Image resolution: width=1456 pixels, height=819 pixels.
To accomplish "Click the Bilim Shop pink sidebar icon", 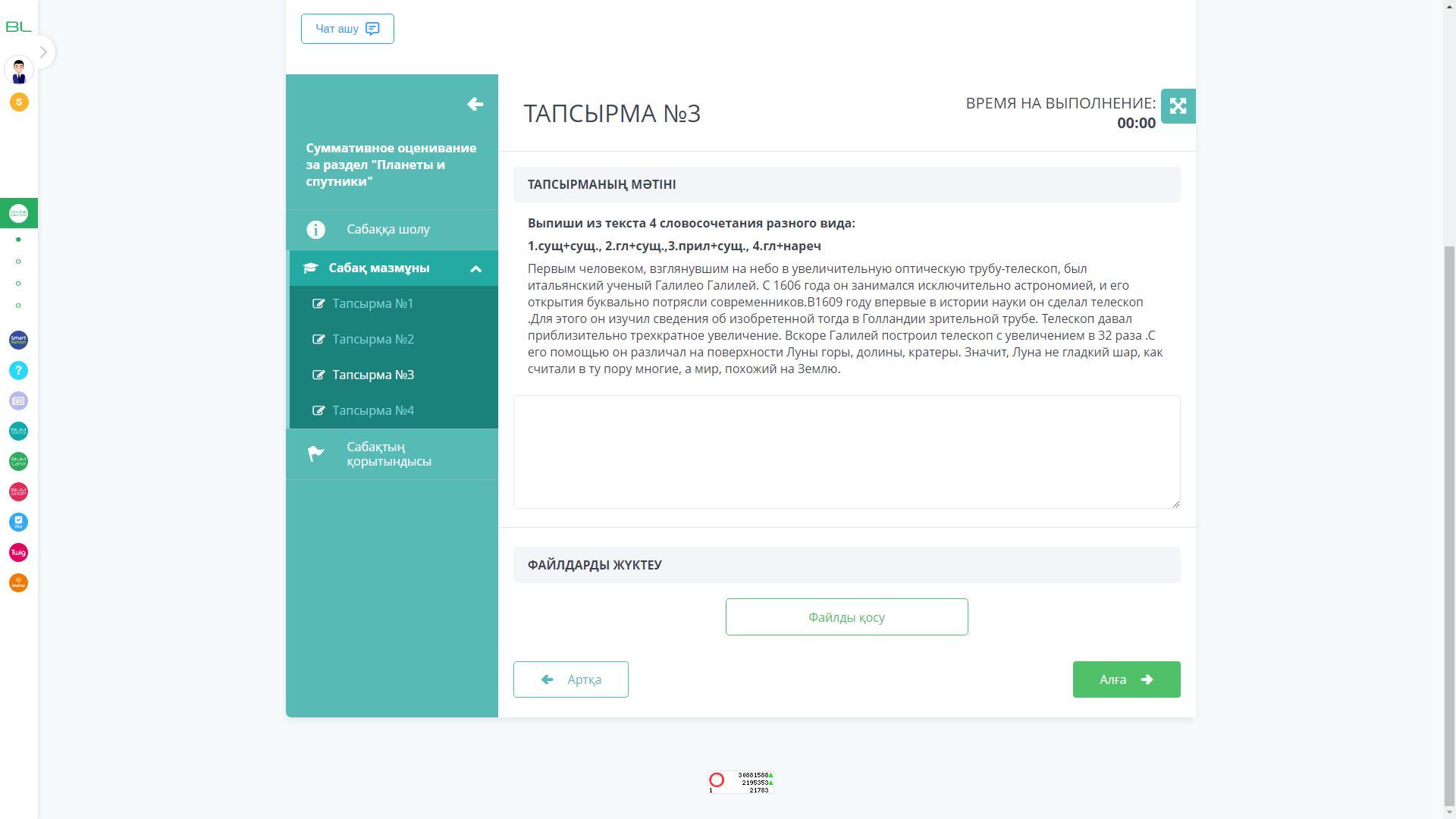I will point(18,492).
